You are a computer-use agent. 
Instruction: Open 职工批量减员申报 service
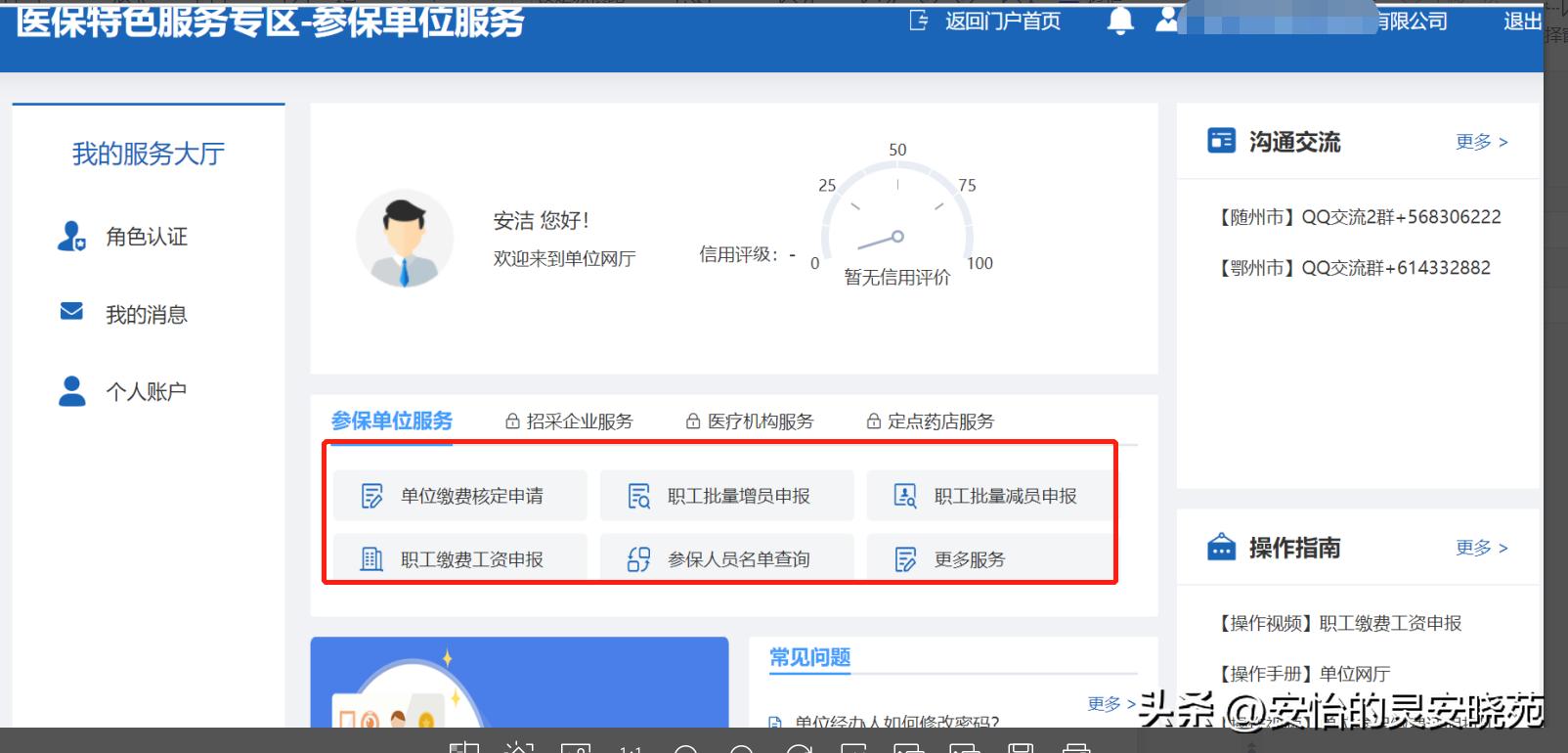989,496
